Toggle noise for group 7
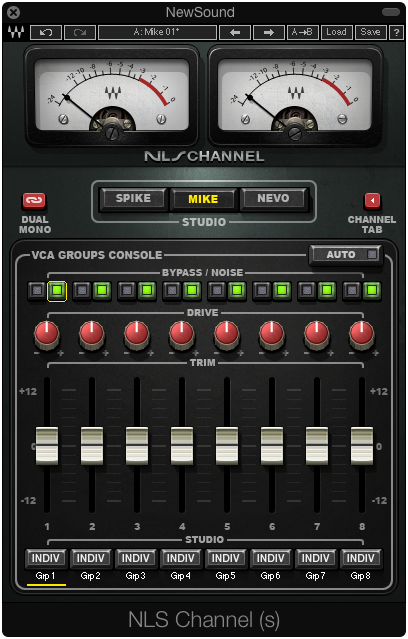The image size is (408, 639). [x=327, y=291]
